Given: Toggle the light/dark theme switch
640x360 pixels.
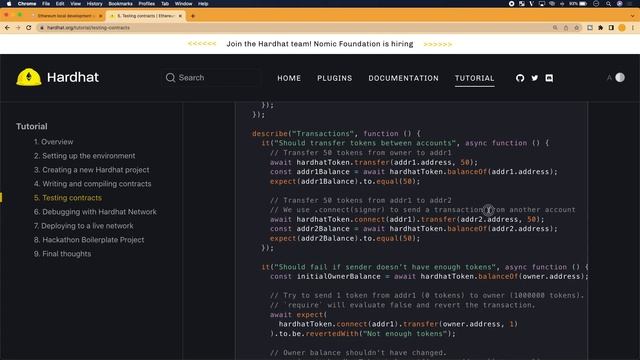Looking at the screenshot, I should point(620,78).
